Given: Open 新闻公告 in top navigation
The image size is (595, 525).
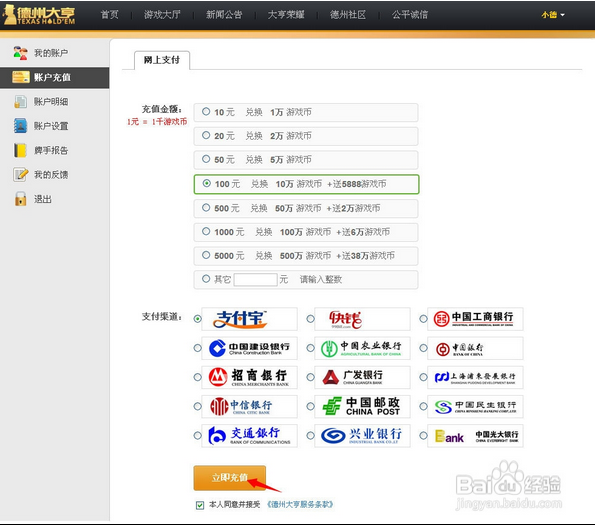Looking at the screenshot, I should (x=224, y=15).
